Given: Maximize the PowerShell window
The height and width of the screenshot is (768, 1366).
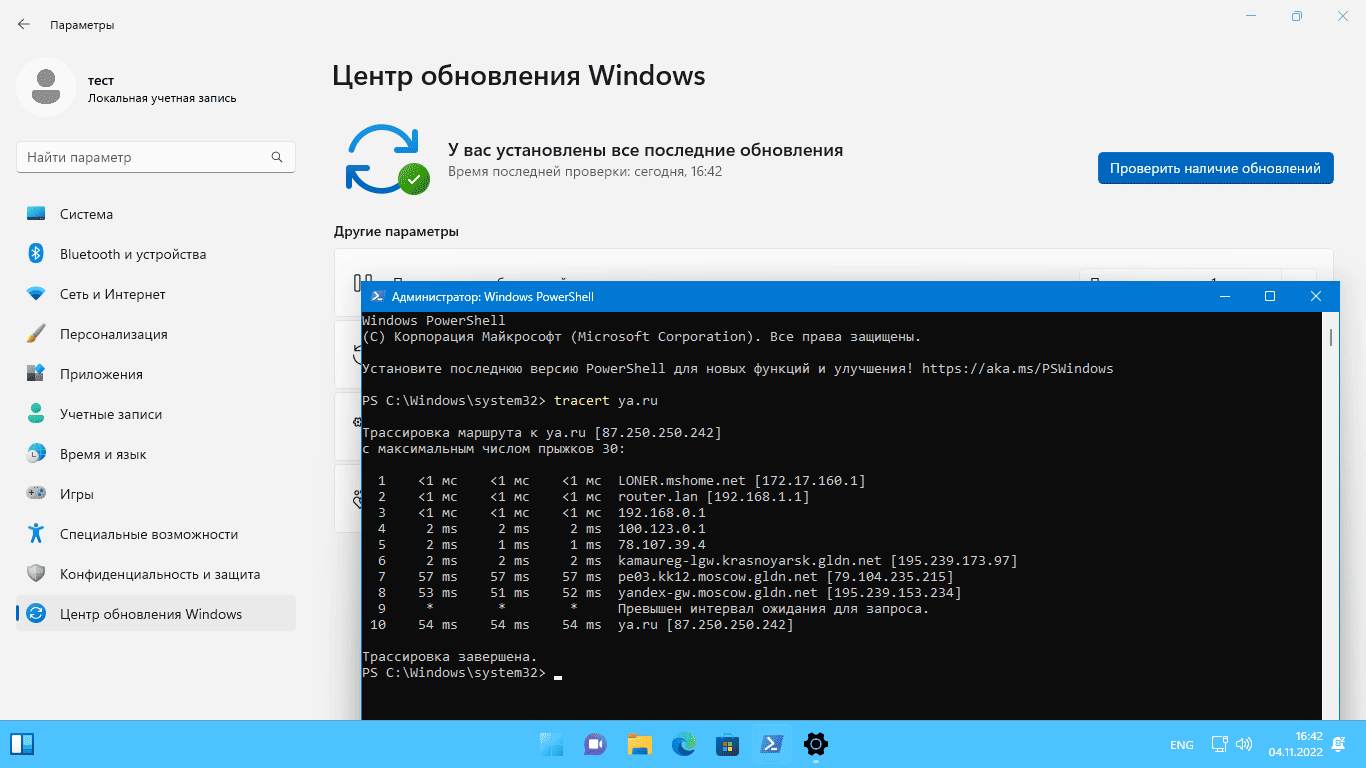Looking at the screenshot, I should (x=1270, y=296).
